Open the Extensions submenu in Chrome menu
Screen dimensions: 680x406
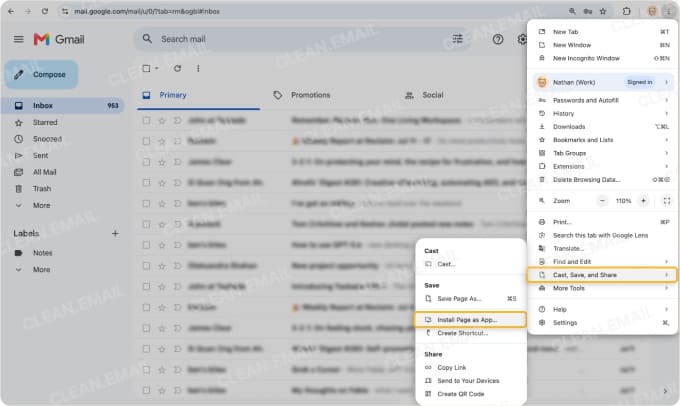pyautogui.click(x=603, y=166)
